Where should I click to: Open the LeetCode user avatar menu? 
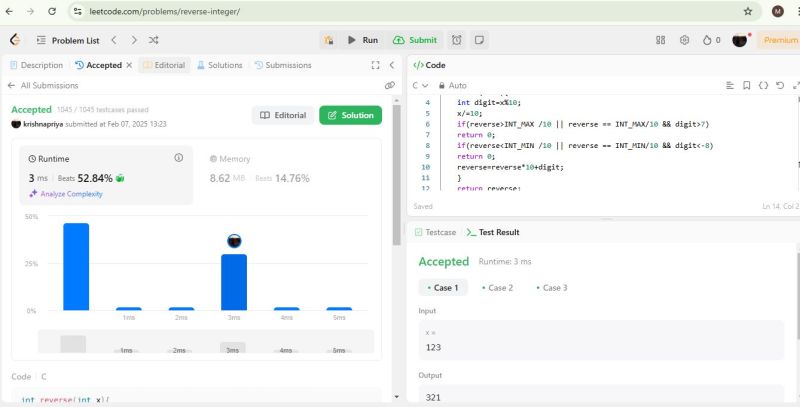pos(740,40)
